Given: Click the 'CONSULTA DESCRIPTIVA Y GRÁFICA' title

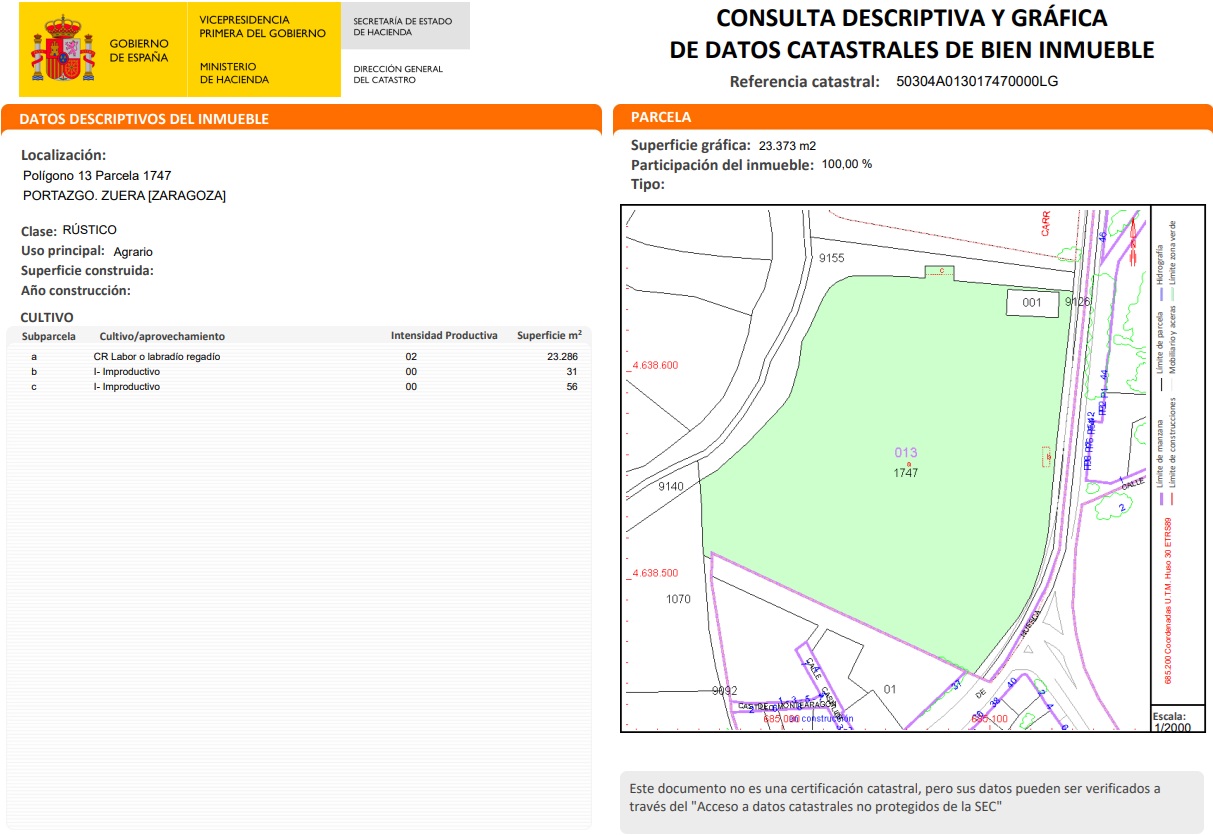Looking at the screenshot, I should (911, 18).
